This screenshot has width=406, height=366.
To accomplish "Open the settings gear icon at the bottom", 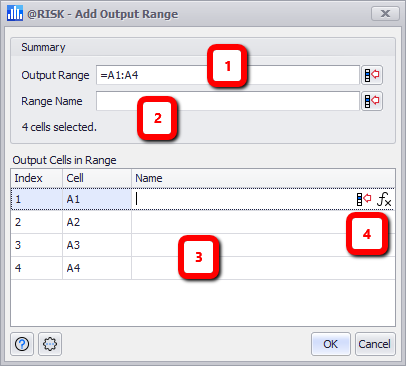I will coord(50,344).
